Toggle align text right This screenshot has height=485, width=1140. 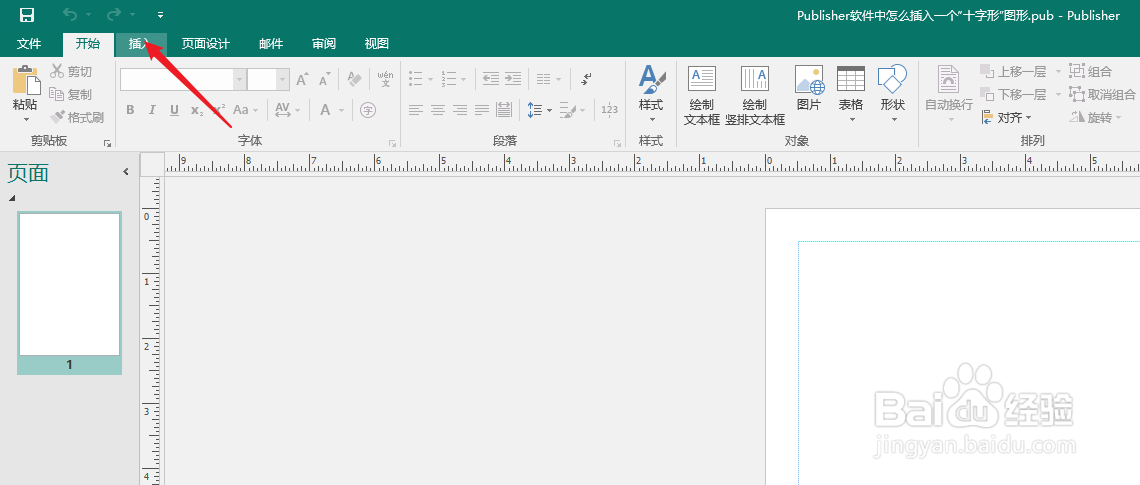click(x=459, y=110)
